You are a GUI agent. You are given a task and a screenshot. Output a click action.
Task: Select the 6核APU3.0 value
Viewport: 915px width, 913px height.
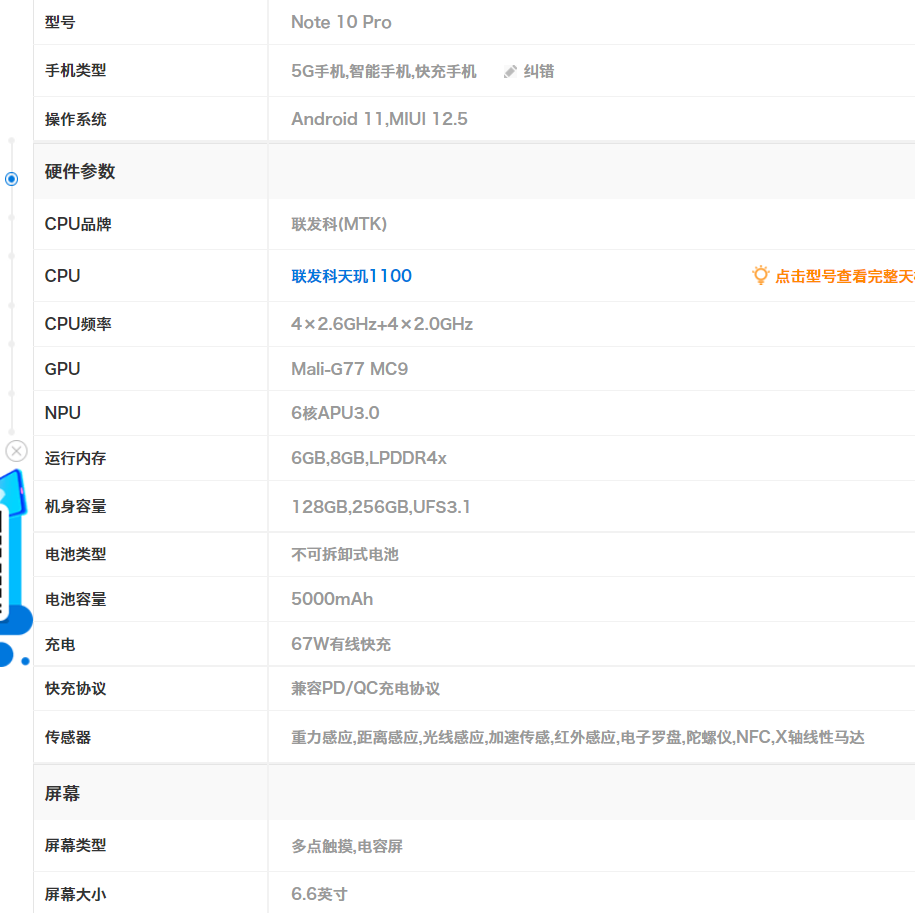[335, 413]
